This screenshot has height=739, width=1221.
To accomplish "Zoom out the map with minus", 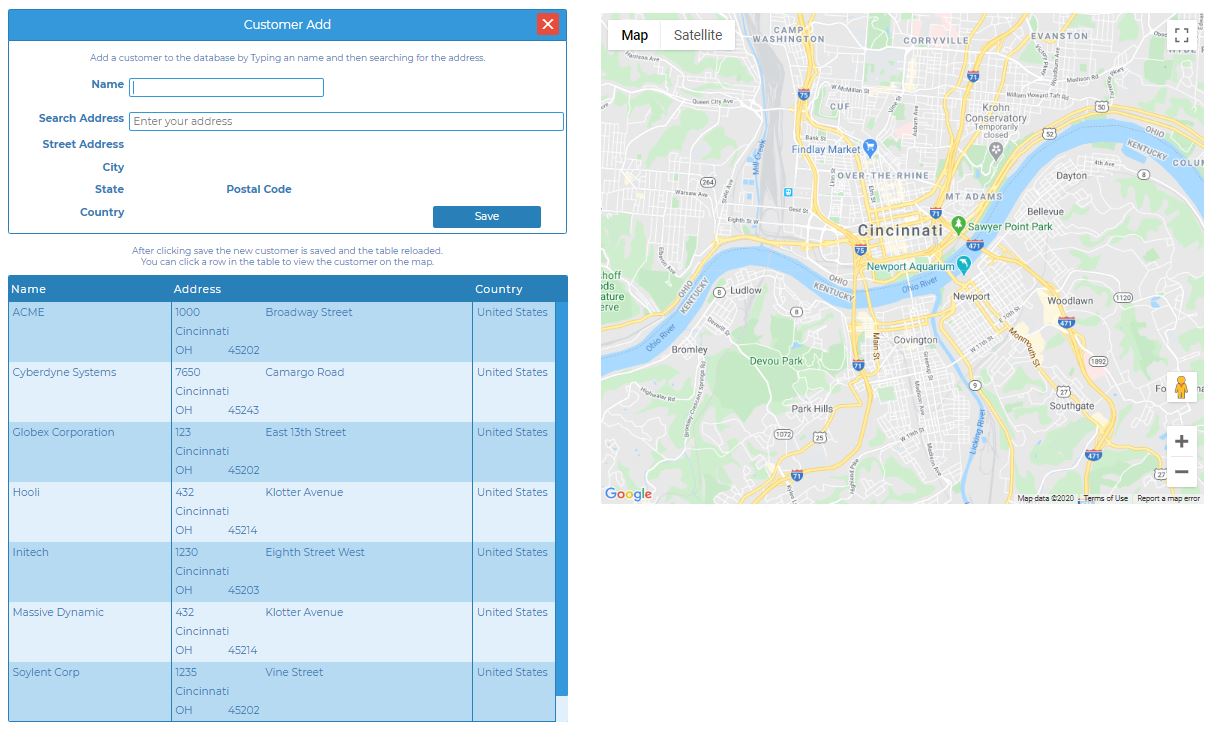I will pos(1182,472).
